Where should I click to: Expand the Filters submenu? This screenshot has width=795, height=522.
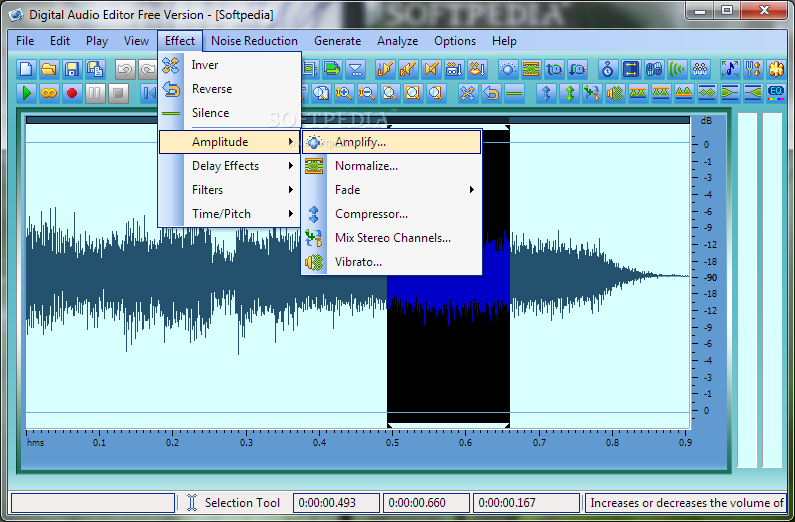tap(230, 190)
